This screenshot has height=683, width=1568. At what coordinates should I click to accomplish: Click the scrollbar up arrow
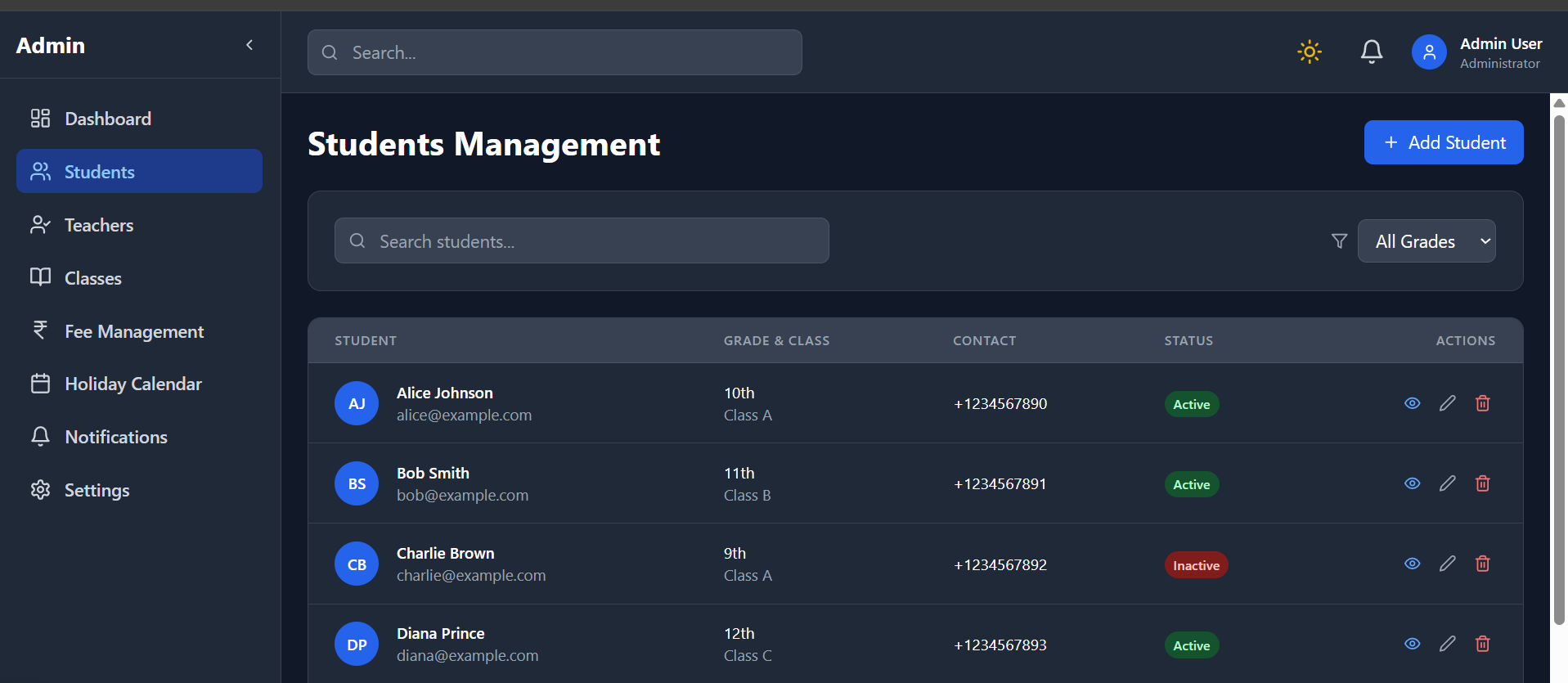click(1559, 103)
